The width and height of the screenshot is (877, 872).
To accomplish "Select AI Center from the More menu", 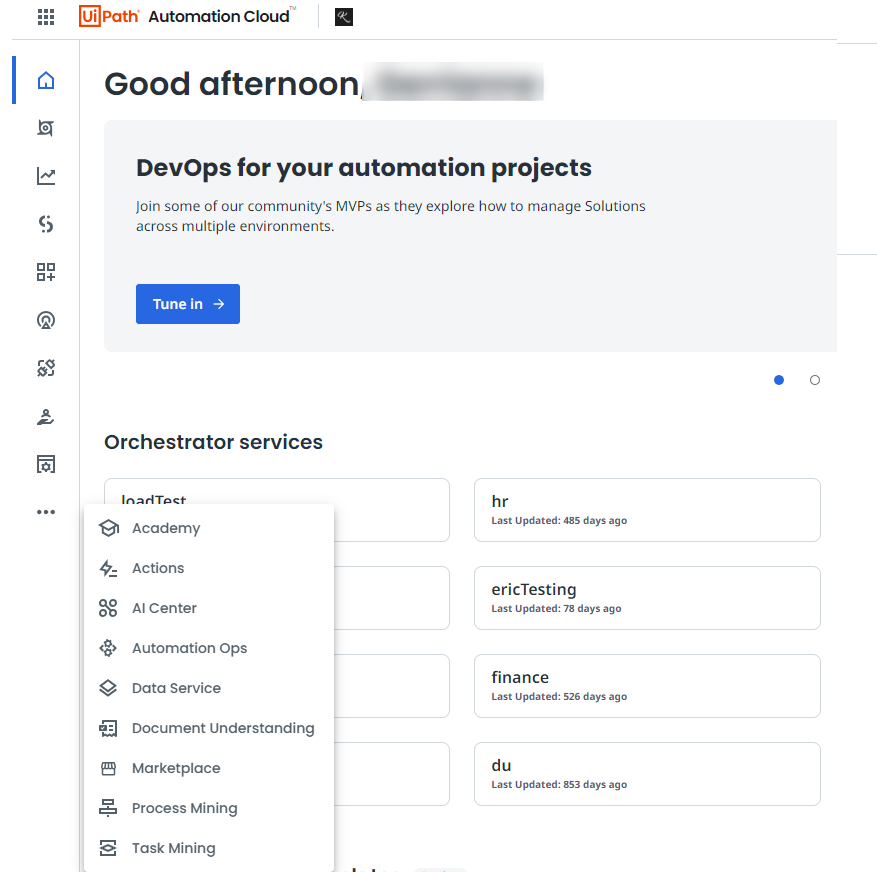I will point(209,608).
